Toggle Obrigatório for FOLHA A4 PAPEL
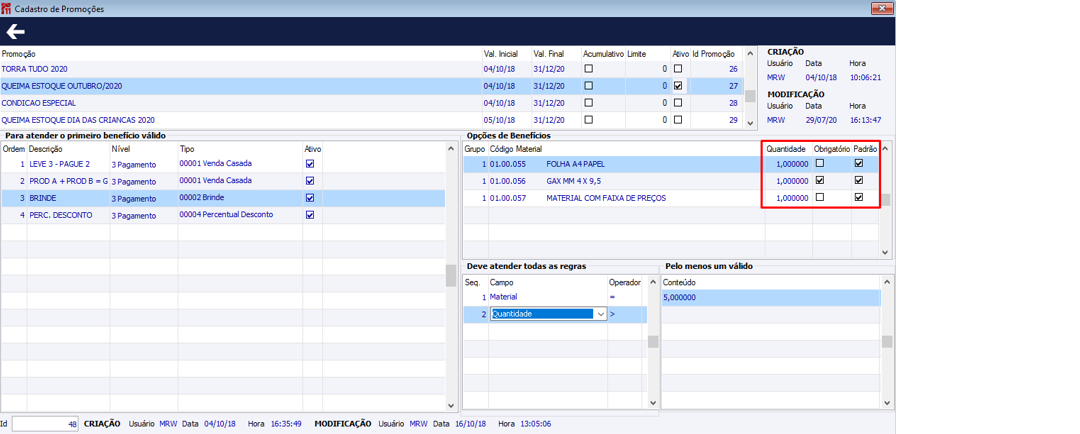 (x=820, y=164)
